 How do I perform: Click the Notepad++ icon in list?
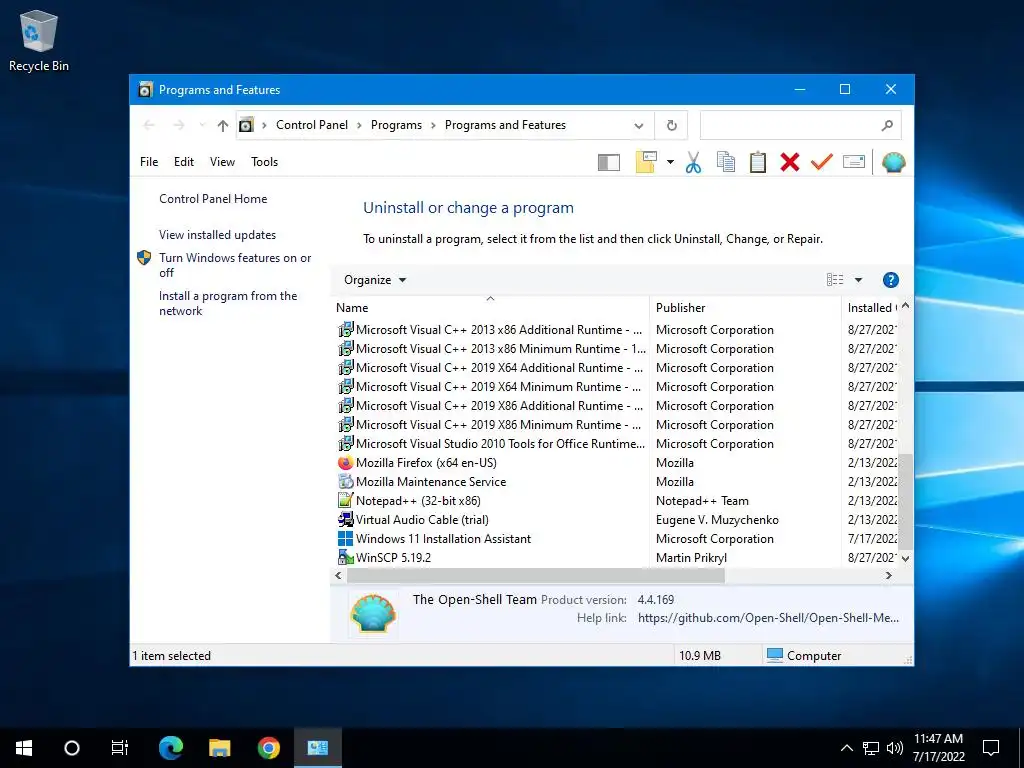coord(345,501)
